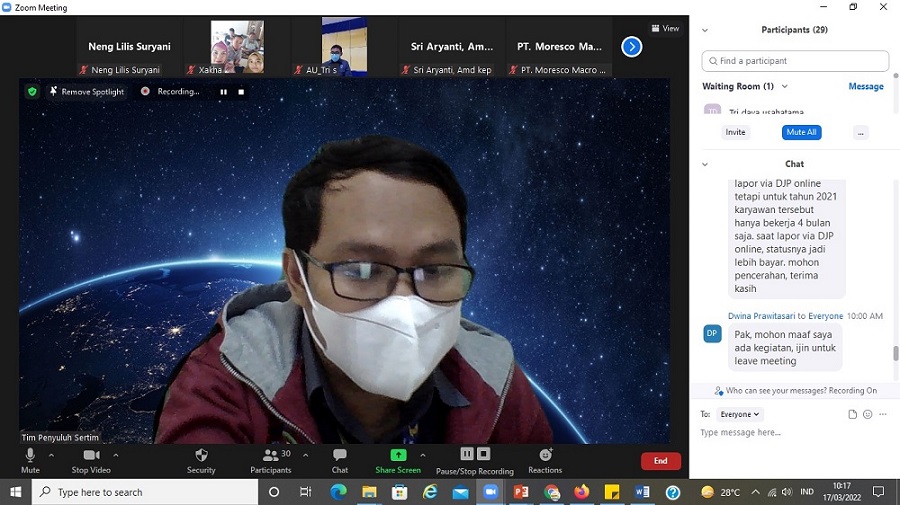This screenshot has height=505, width=900.
Task: Click the green encryption shield icon
Action: coord(32,91)
